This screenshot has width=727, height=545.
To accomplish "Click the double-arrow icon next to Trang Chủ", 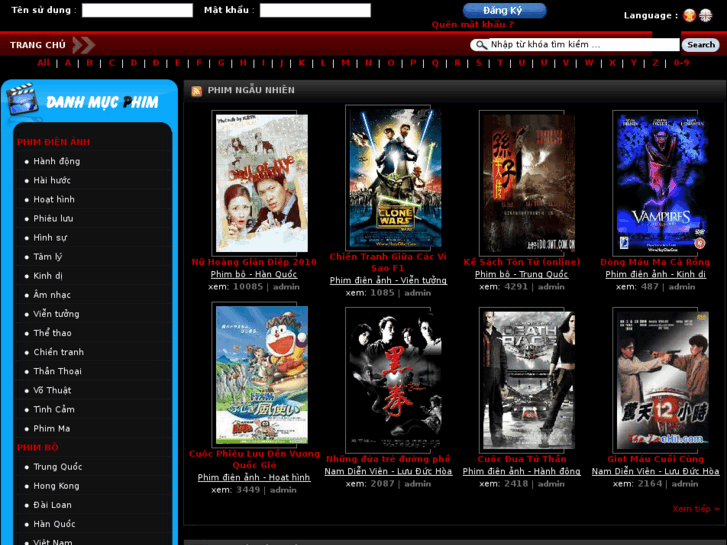I will click(83, 45).
